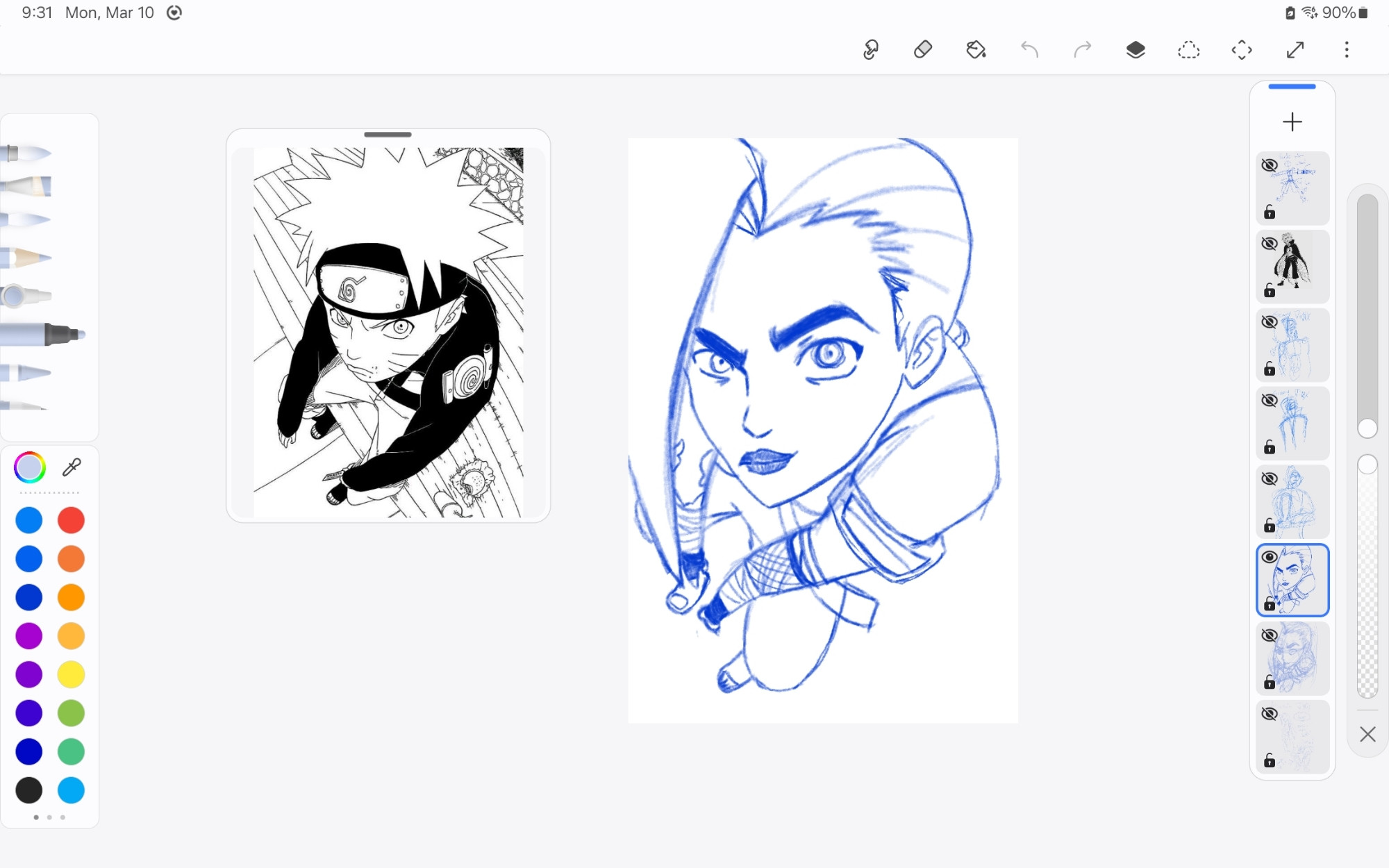Select the airbrush tool with round nozzle
Screen dimensions: 1389x868
click(x=26, y=296)
